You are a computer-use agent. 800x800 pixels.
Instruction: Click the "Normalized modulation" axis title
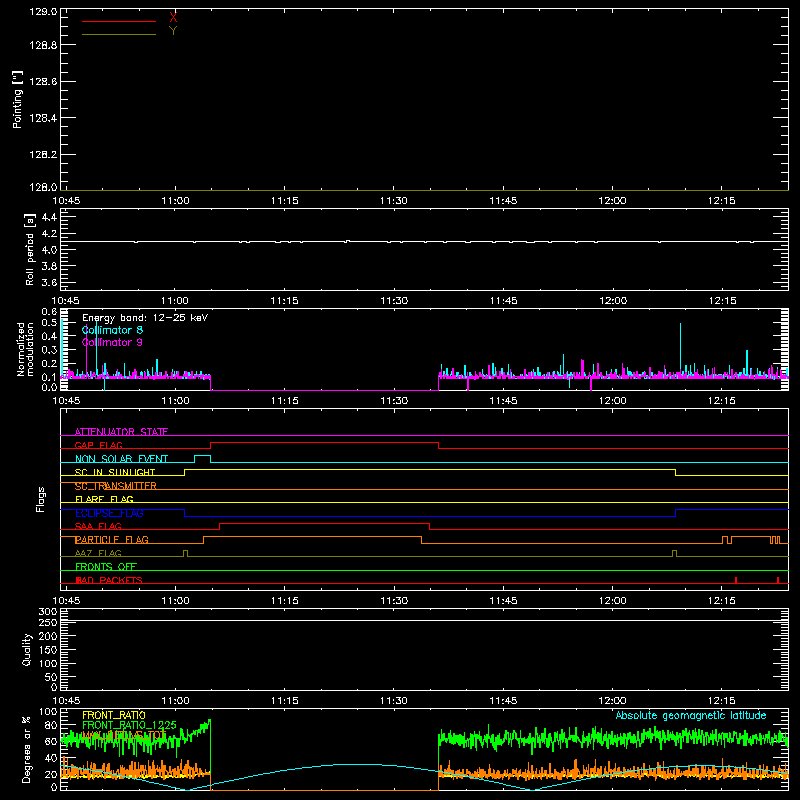25,349
